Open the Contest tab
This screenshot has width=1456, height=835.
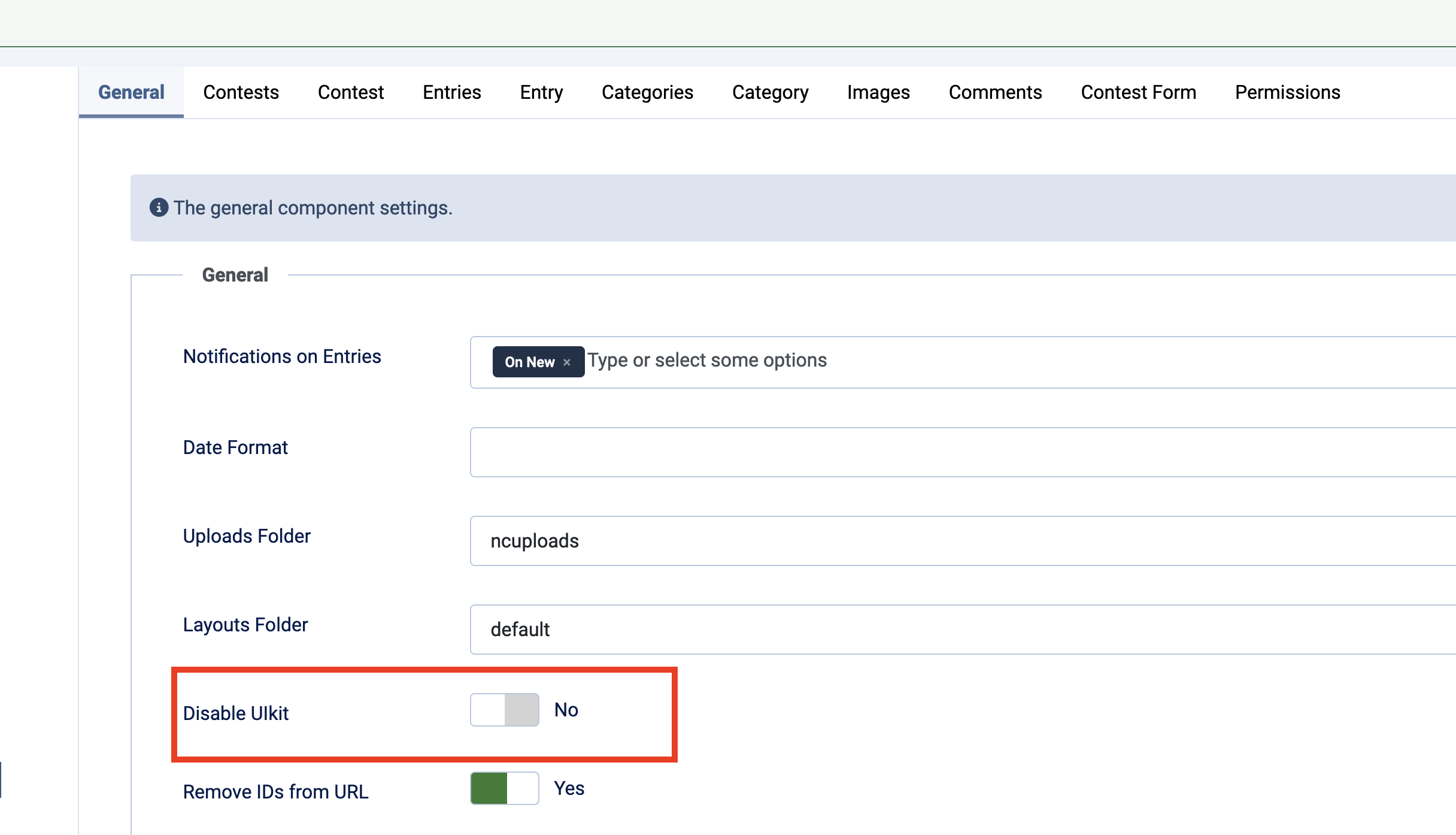351,92
